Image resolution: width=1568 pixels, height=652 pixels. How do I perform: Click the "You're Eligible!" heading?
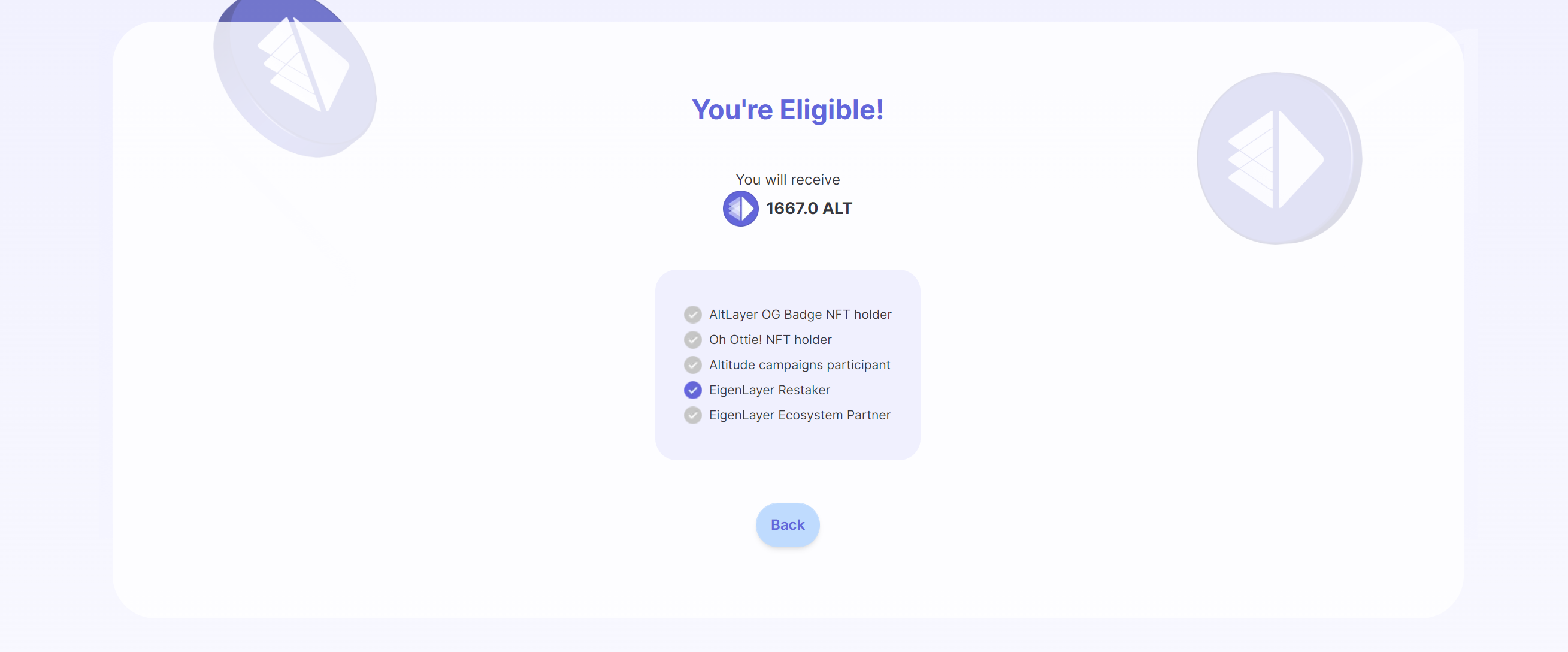point(787,110)
